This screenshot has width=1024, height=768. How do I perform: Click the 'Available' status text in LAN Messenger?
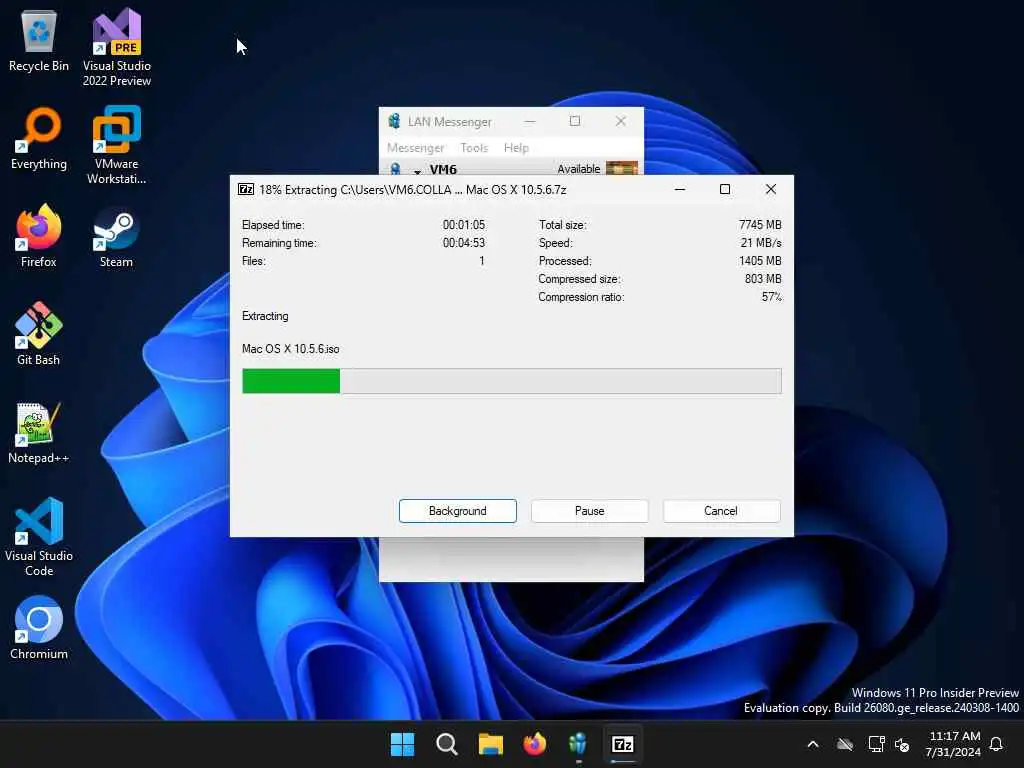pyautogui.click(x=579, y=169)
